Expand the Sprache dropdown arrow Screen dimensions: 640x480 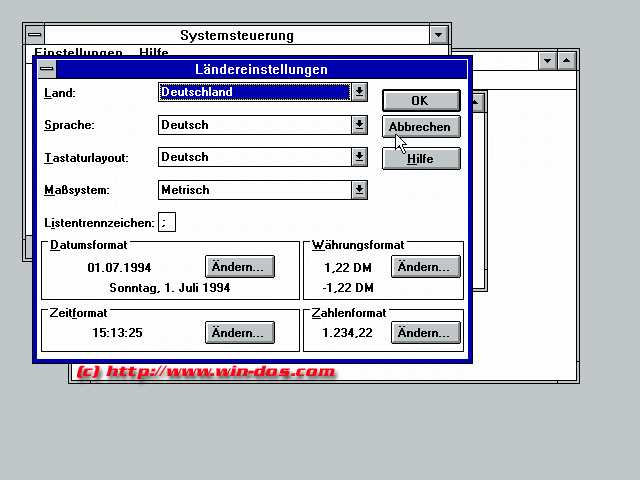[359, 125]
